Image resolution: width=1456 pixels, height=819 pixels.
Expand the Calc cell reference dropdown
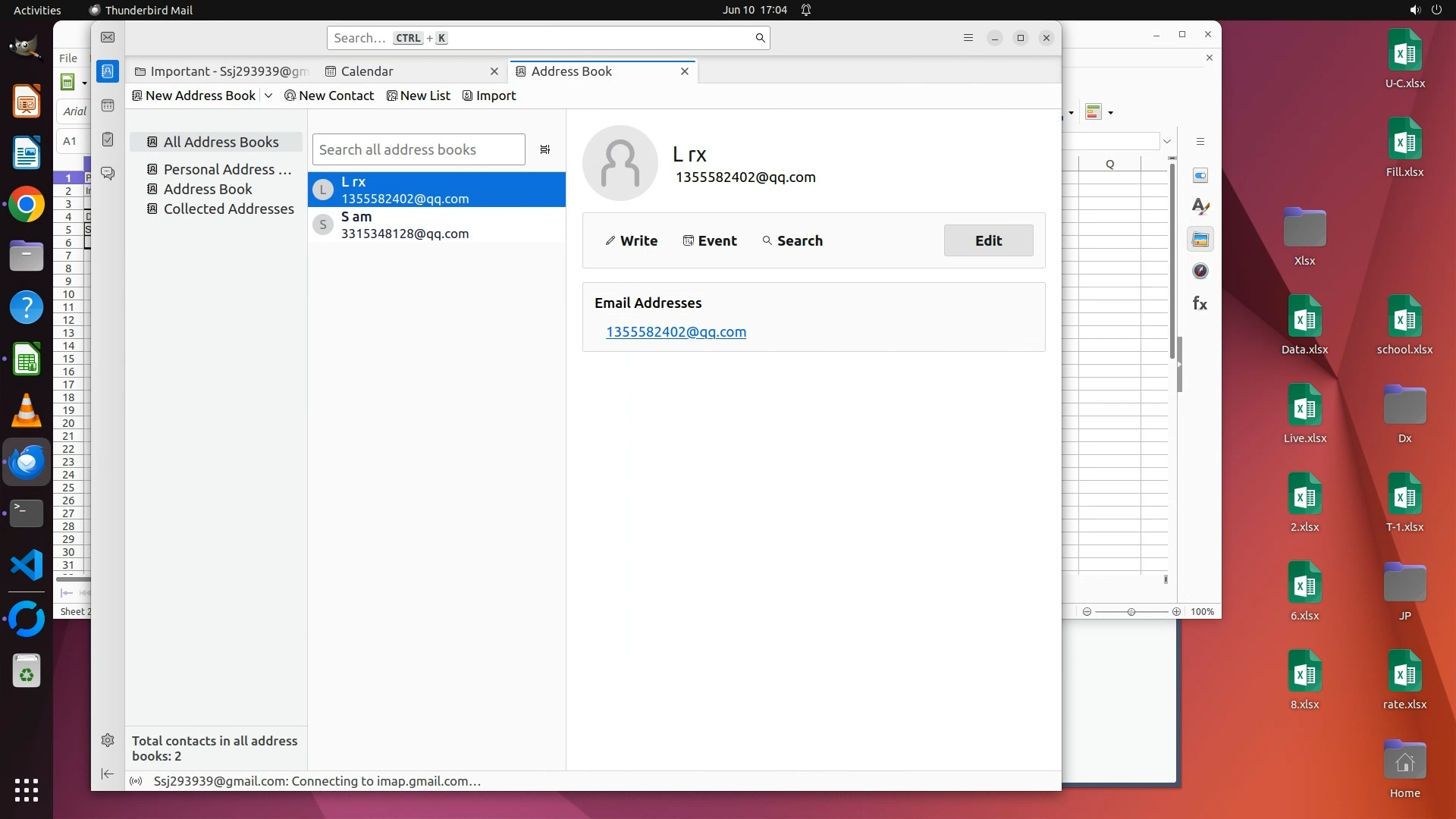pos(1167,141)
